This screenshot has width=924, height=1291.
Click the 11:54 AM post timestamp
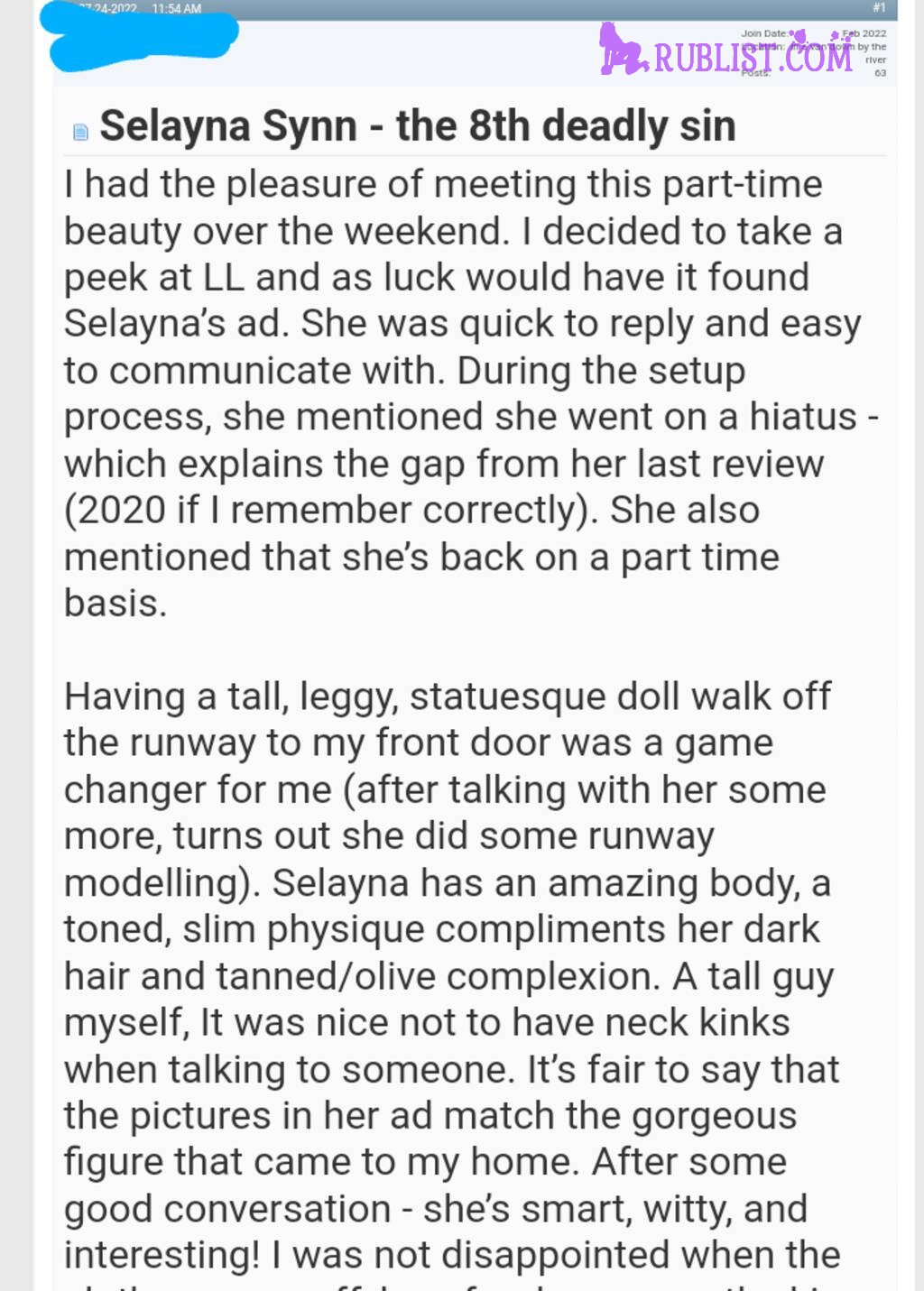pos(177,8)
